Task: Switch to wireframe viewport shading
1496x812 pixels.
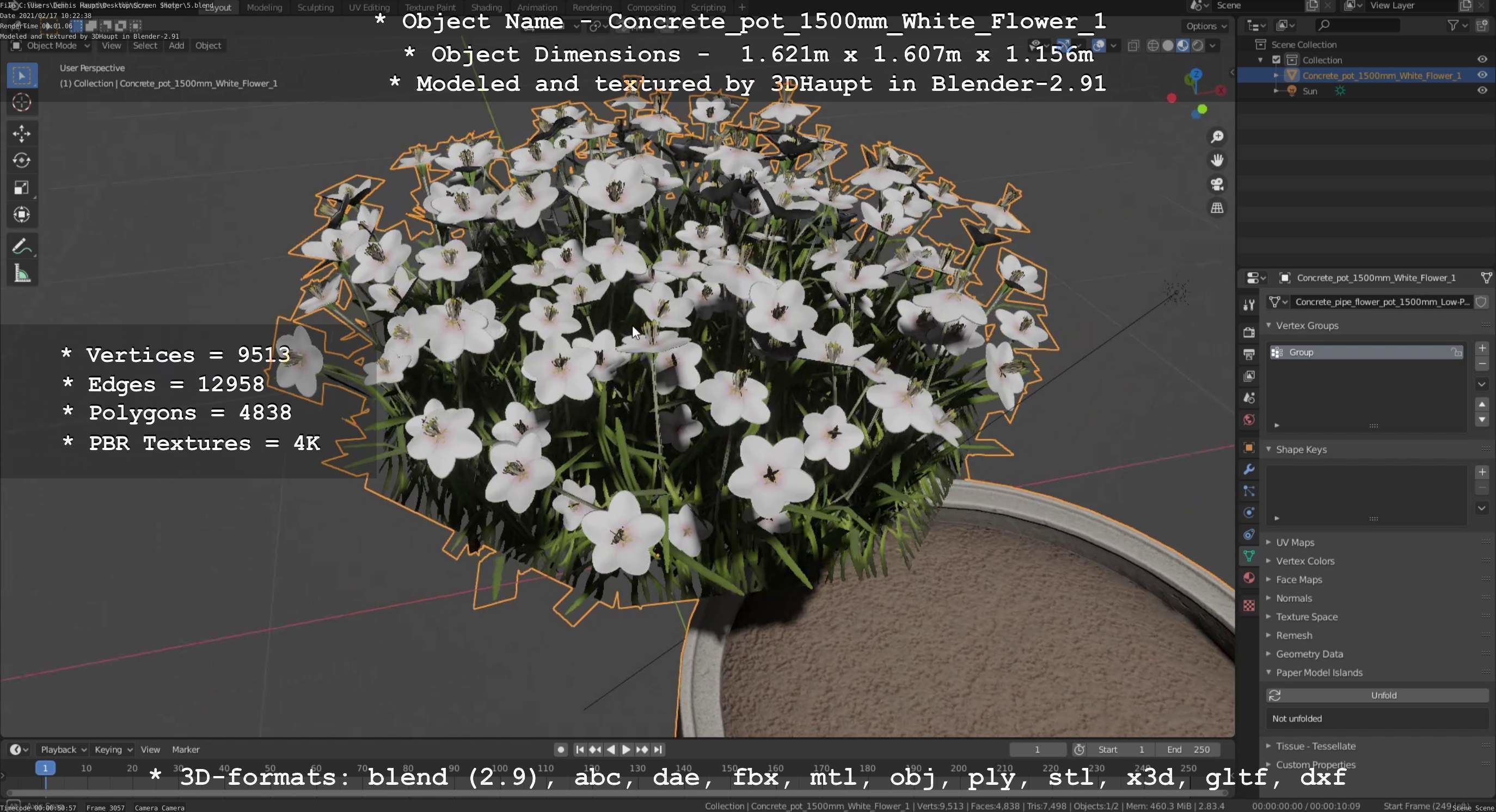Action: coord(1154,46)
